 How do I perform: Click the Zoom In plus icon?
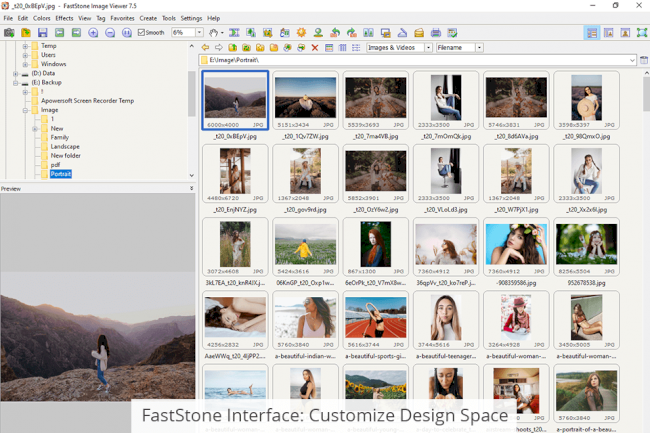[x=93, y=32]
